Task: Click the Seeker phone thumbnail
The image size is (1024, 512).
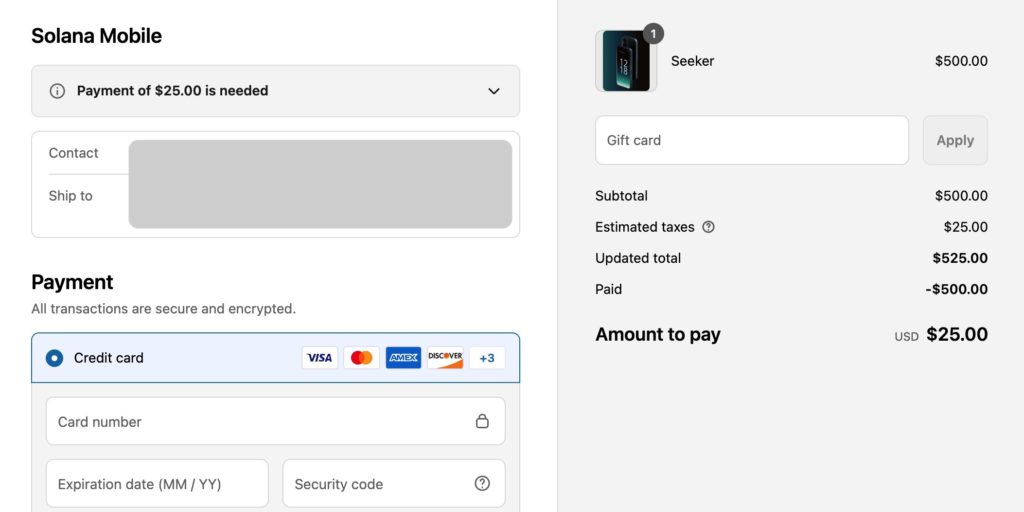Action: pos(626,61)
